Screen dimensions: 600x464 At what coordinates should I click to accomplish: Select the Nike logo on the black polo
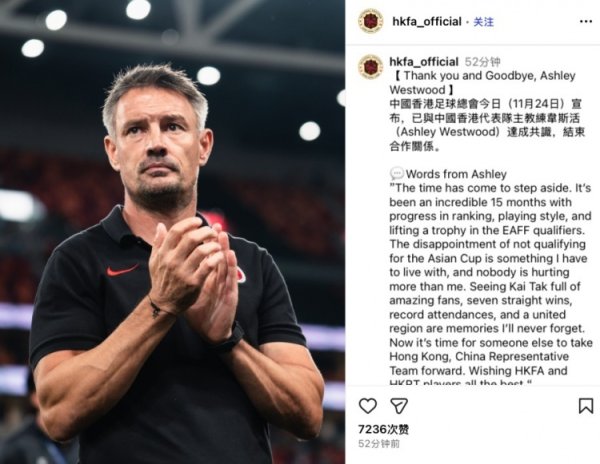tap(122, 270)
